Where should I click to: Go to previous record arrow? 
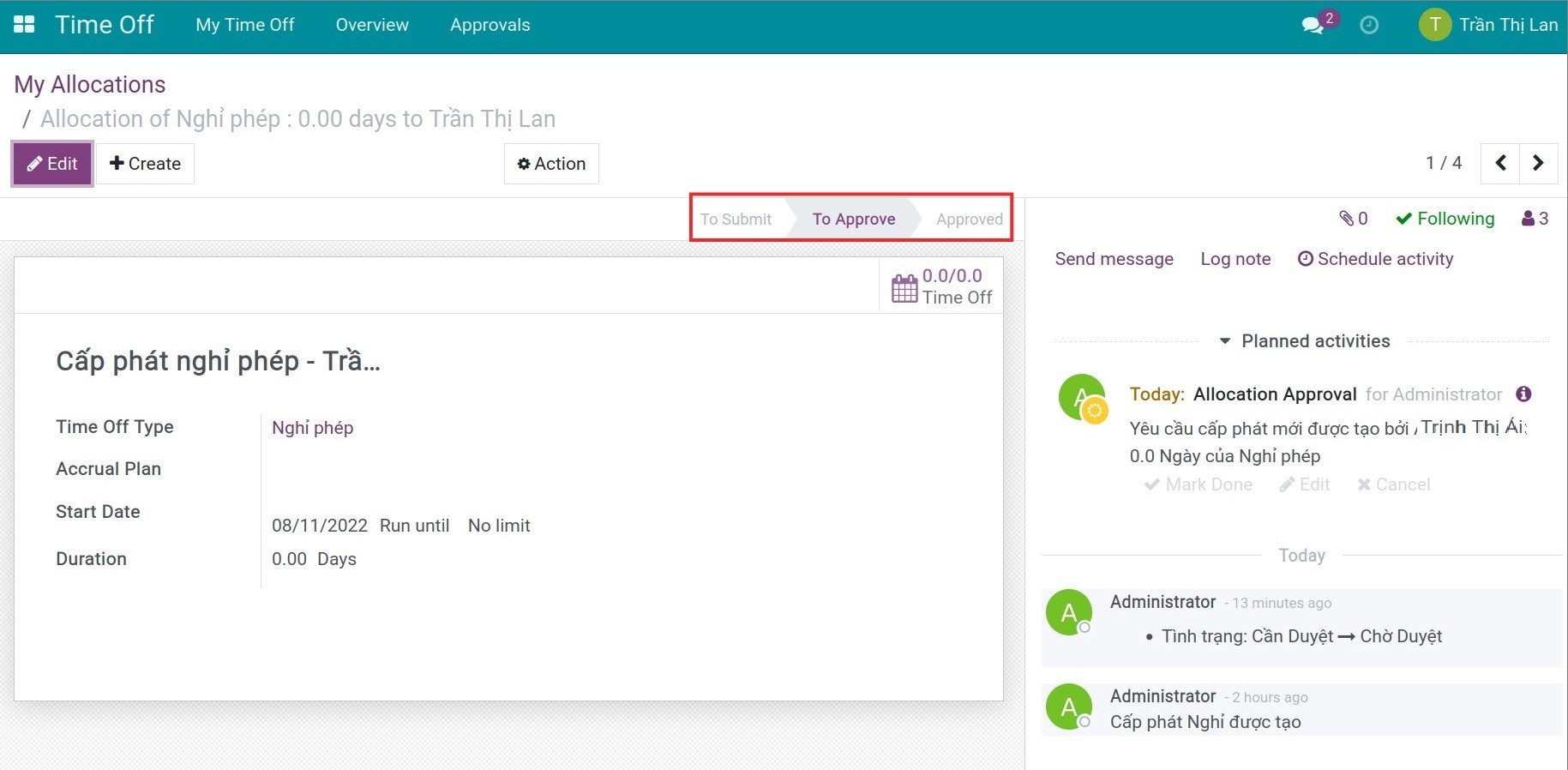(x=1500, y=163)
